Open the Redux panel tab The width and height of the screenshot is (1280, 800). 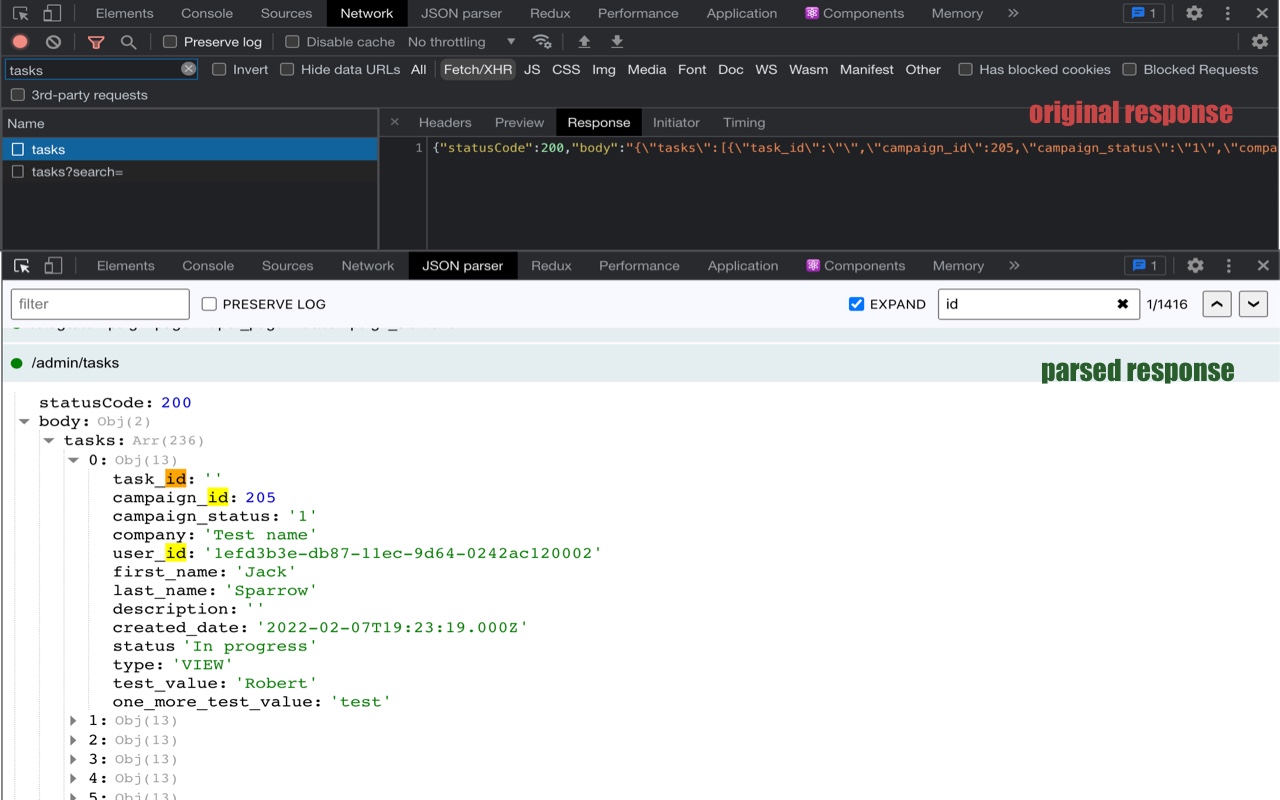(x=549, y=13)
